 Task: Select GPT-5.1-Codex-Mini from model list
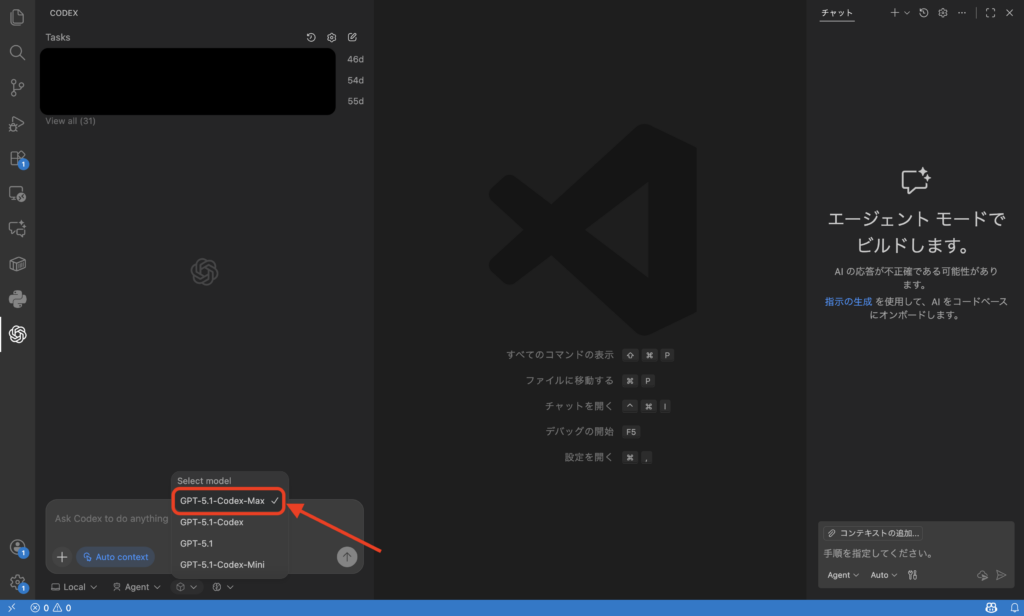click(222, 565)
